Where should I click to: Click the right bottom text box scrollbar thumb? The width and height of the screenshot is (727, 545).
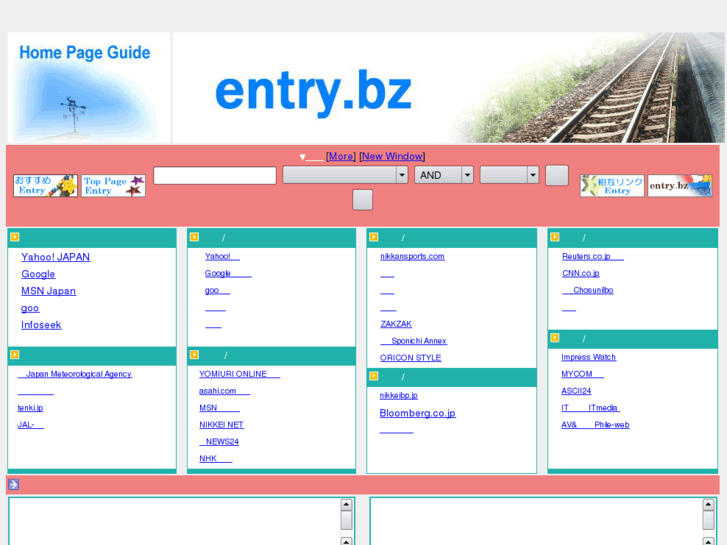tap(708, 520)
